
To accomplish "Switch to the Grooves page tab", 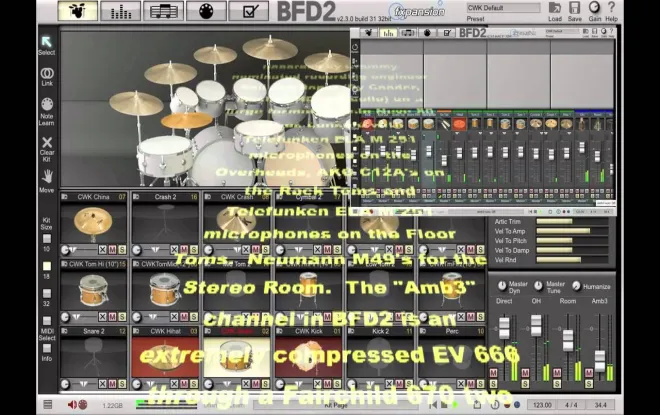I will pos(163,11).
